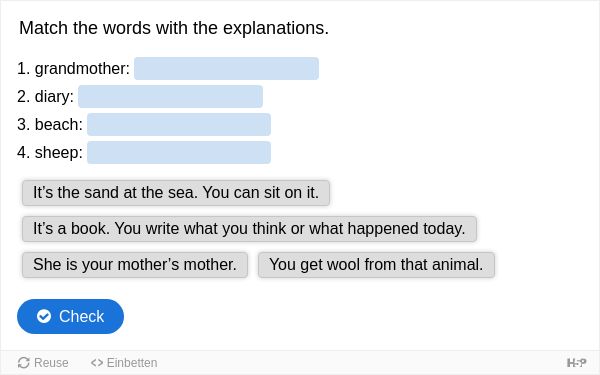The image size is (600, 375).
Task: Pick the 'You get wool' answer card
Action: click(x=376, y=265)
